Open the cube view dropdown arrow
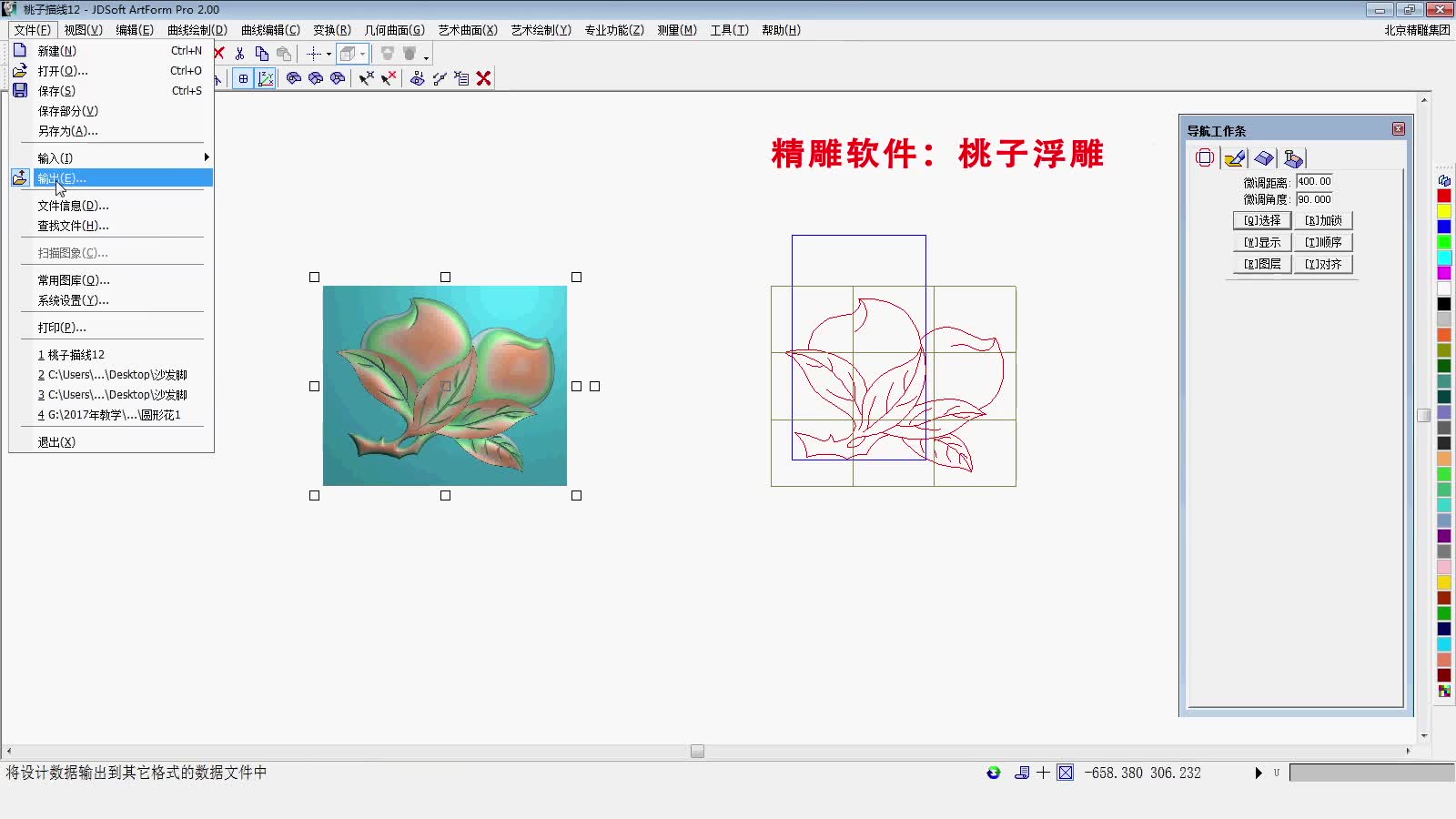Viewport: 1456px width, 819px height. pos(362,54)
